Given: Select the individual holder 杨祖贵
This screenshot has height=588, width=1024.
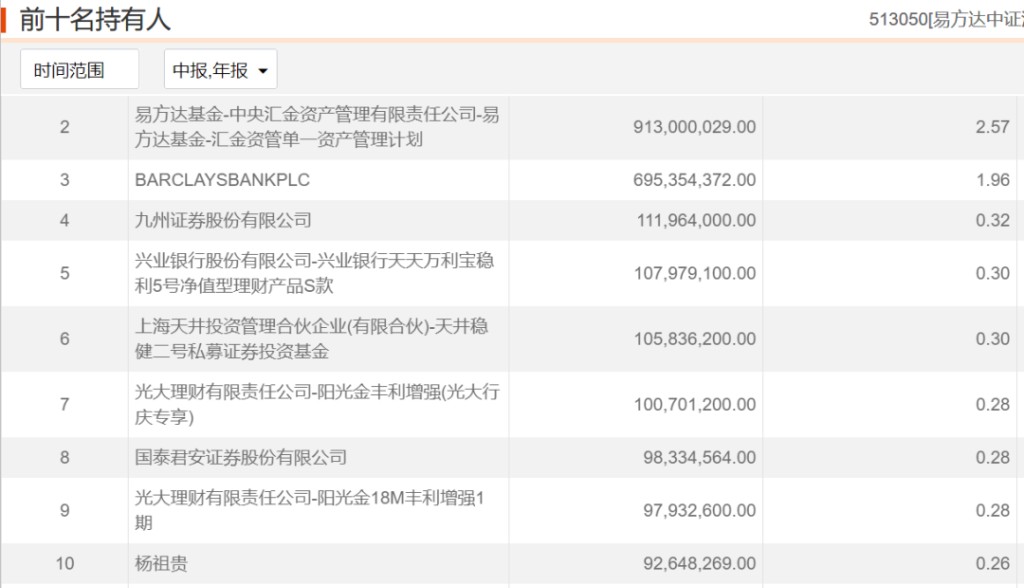Looking at the screenshot, I should pyautogui.click(x=161, y=564).
